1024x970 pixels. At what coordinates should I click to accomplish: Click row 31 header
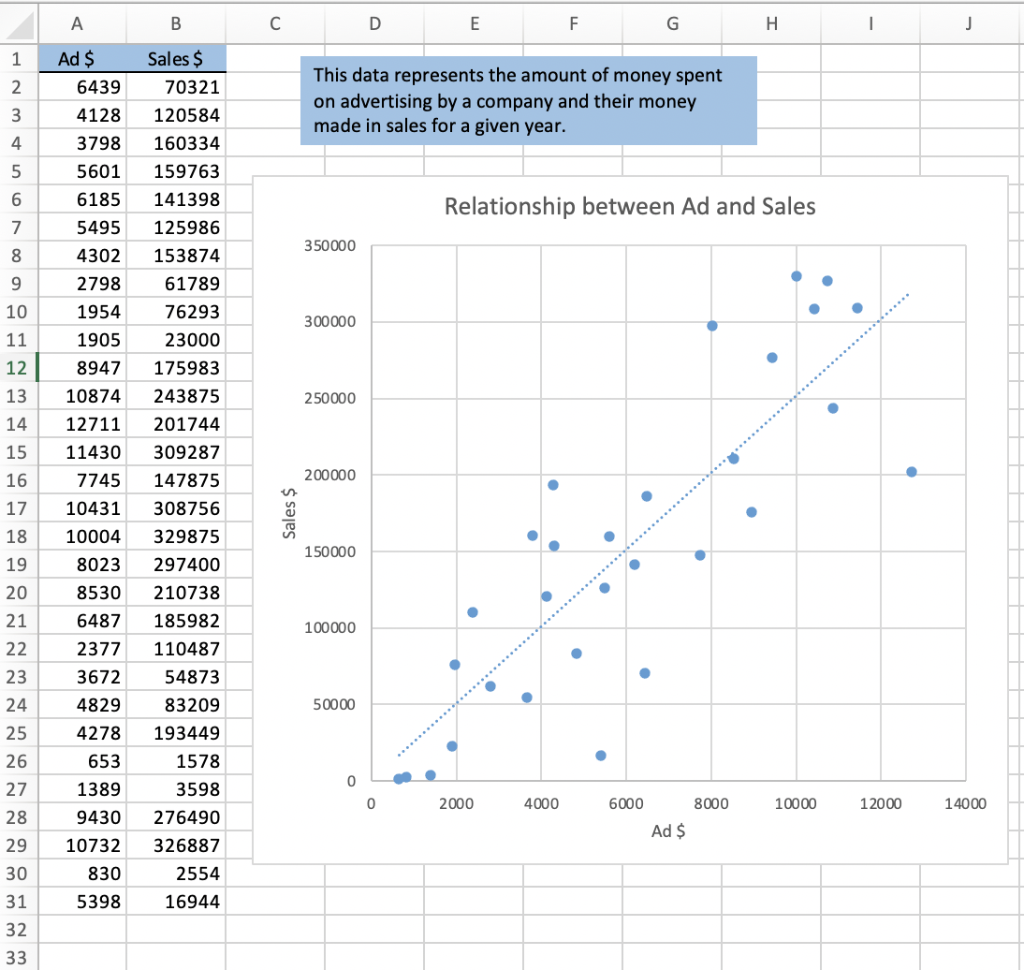click(x=17, y=902)
